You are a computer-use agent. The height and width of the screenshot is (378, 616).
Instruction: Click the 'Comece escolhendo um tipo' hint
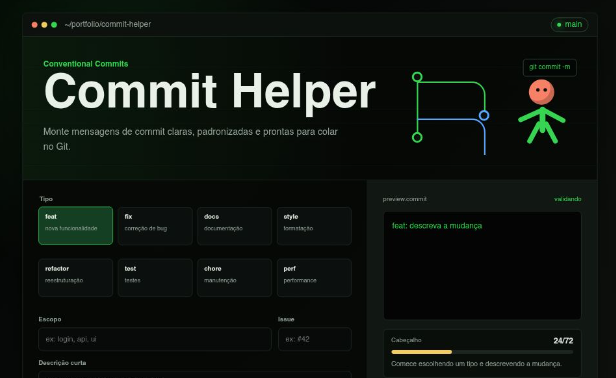point(476,364)
